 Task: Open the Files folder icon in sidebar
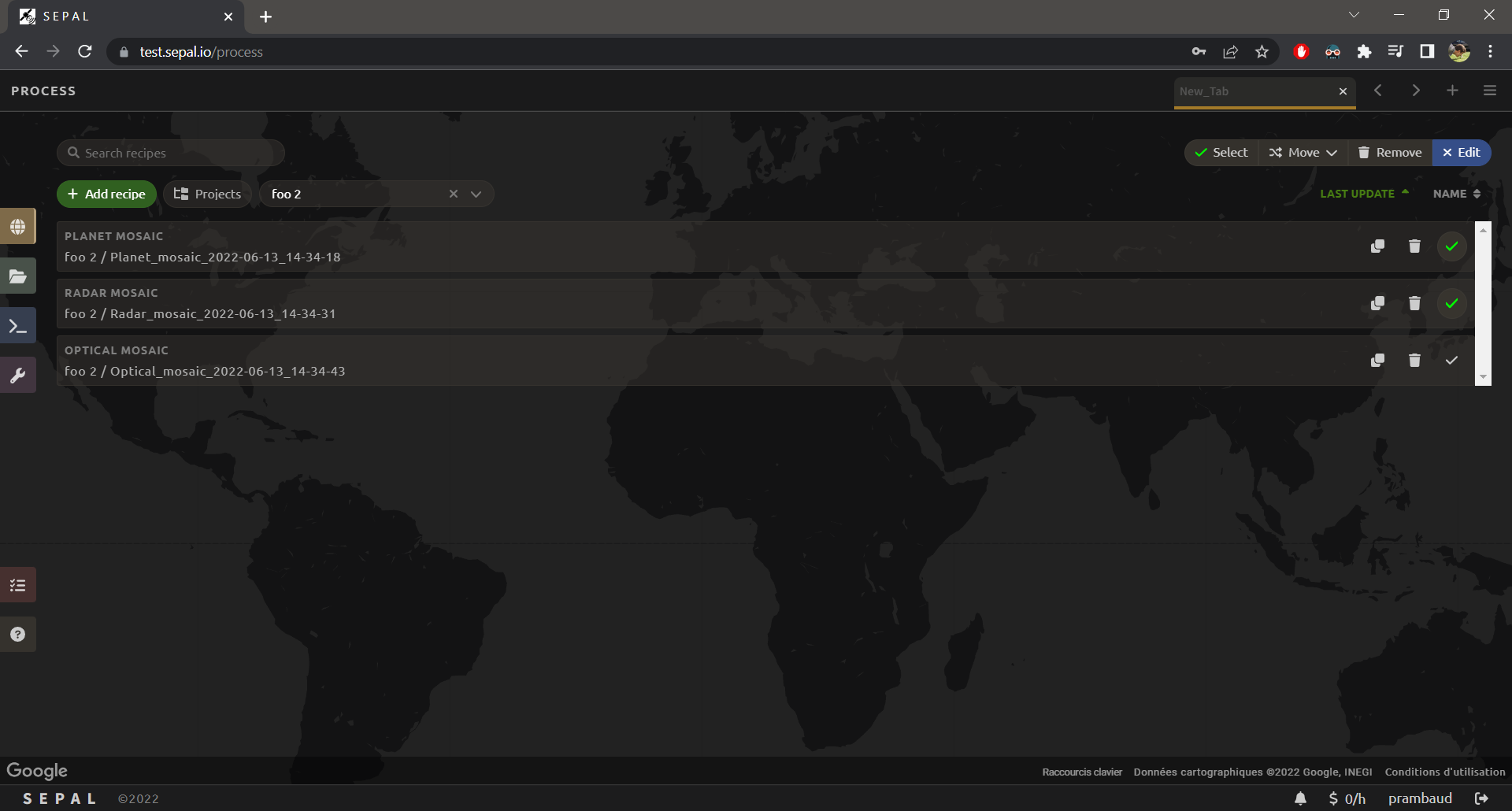[18, 276]
